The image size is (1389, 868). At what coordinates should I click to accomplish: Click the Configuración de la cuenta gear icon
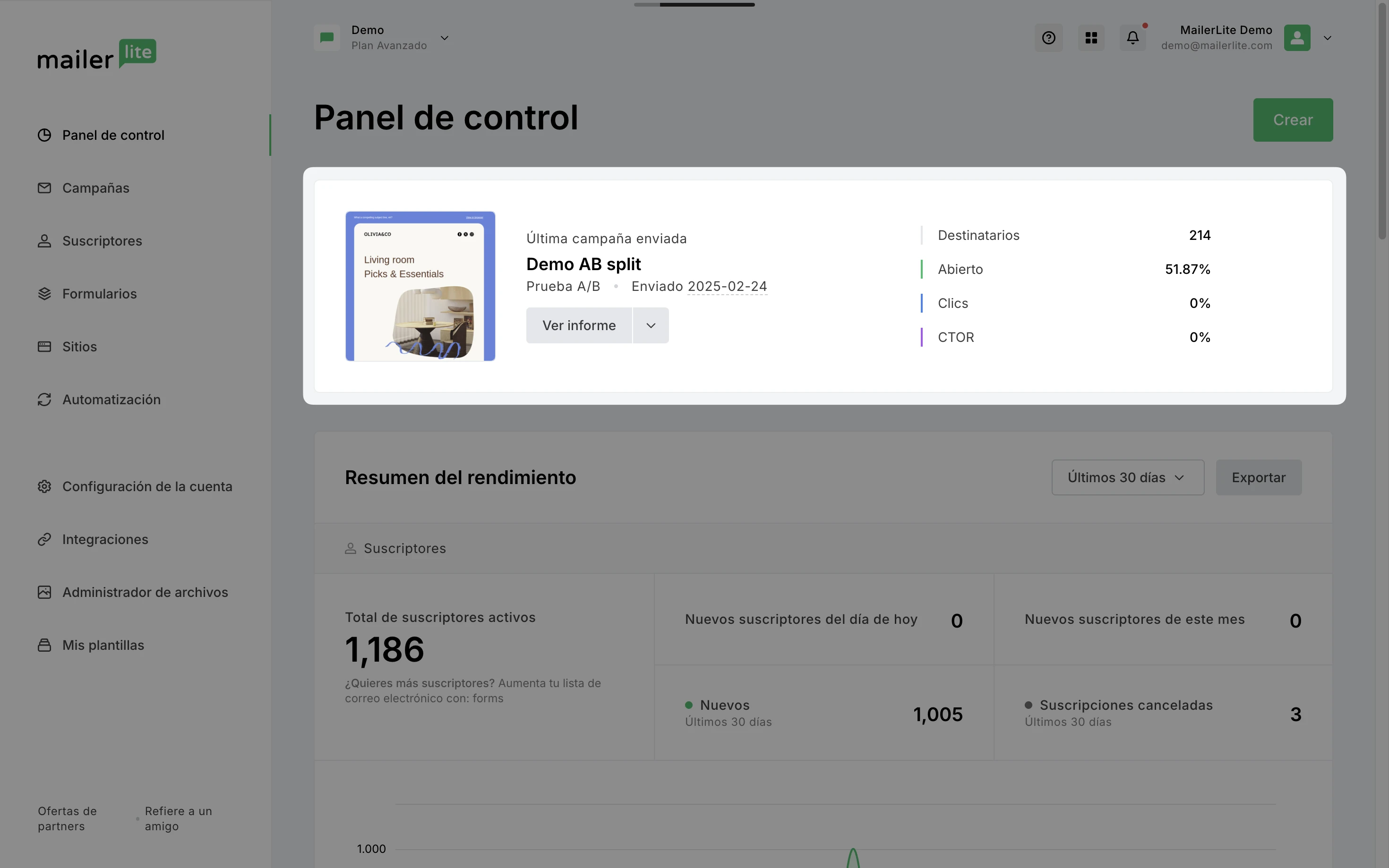point(44,486)
